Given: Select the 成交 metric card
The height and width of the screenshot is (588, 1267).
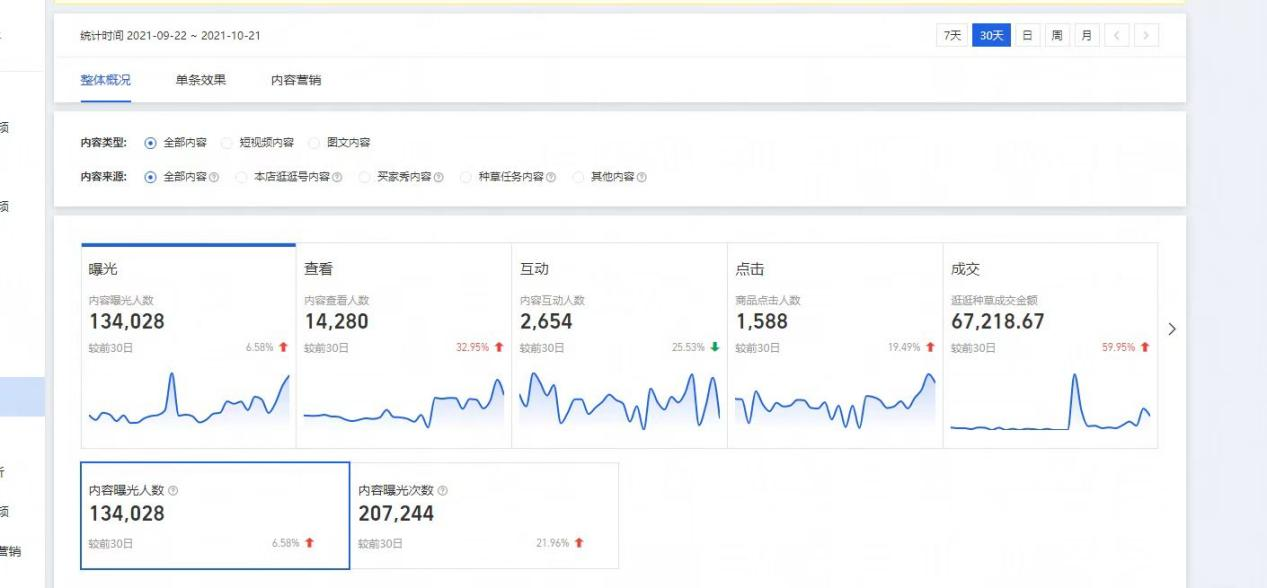Looking at the screenshot, I should tap(1050, 346).
